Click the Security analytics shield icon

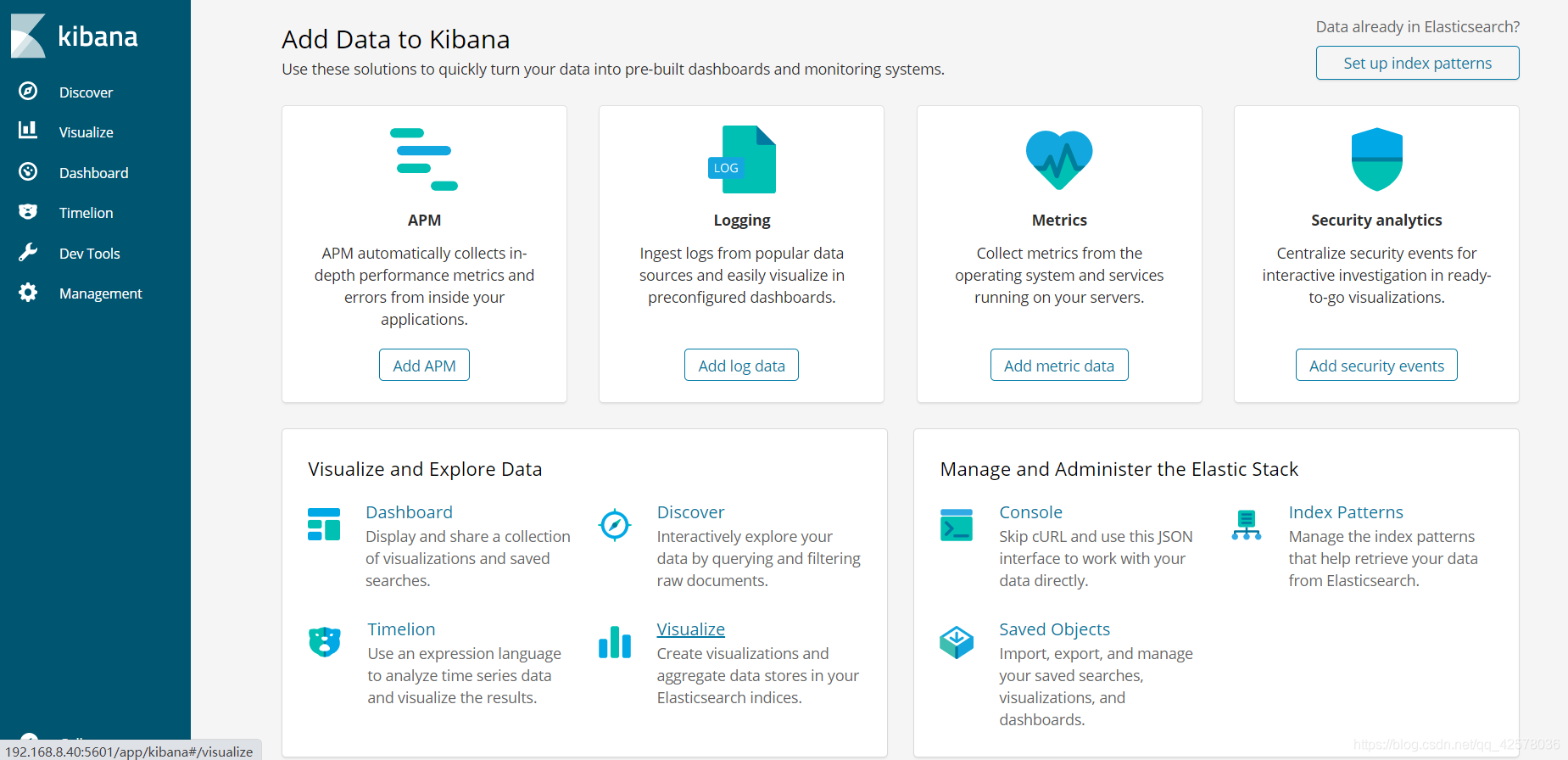[x=1376, y=159]
